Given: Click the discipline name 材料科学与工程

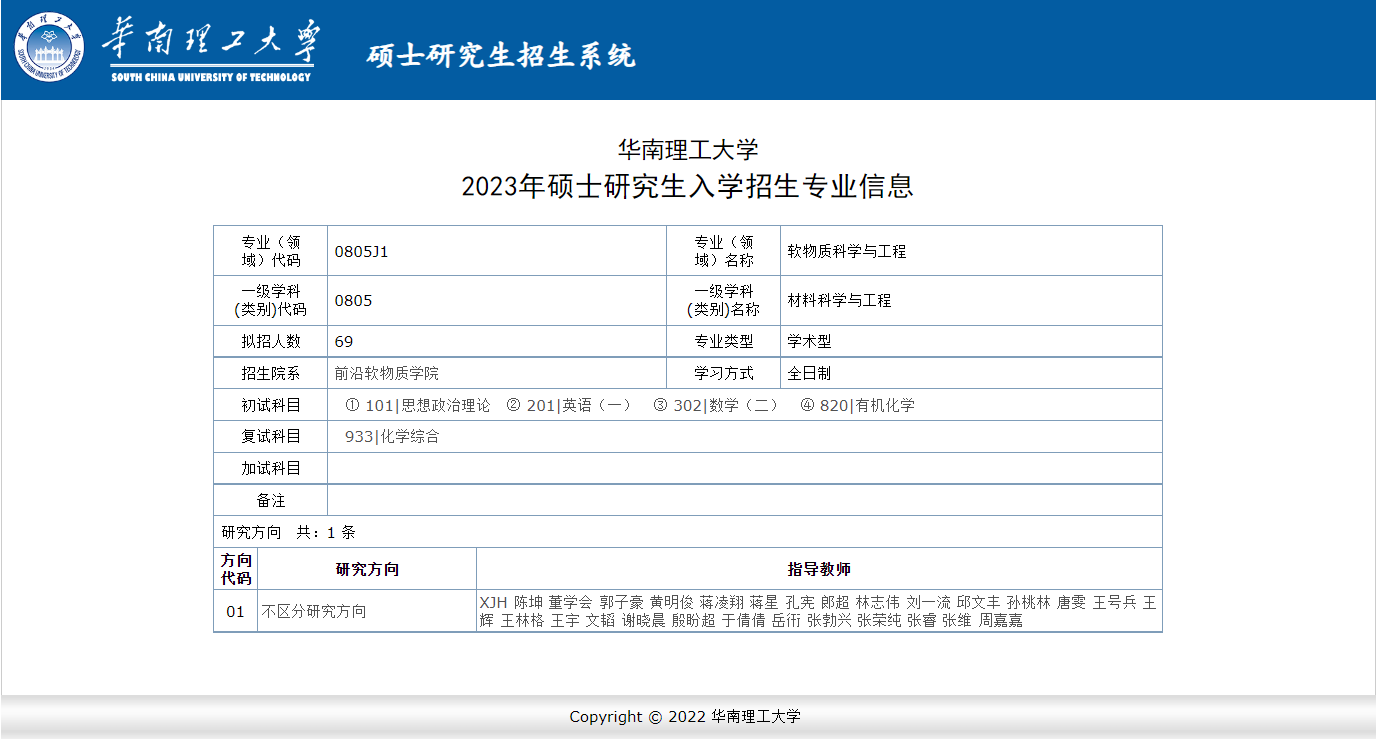Looking at the screenshot, I should click(x=839, y=300).
